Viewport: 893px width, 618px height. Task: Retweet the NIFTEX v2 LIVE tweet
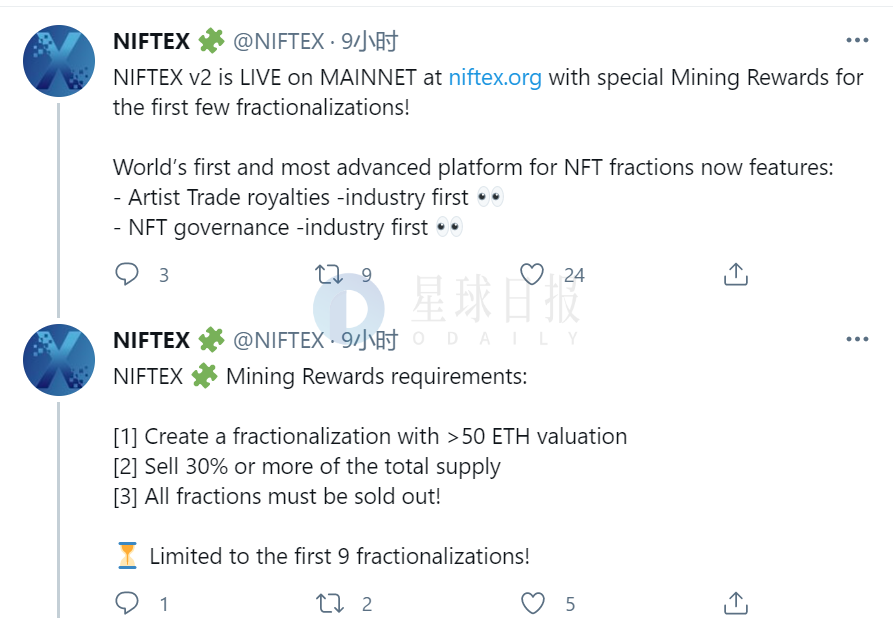click(x=329, y=275)
